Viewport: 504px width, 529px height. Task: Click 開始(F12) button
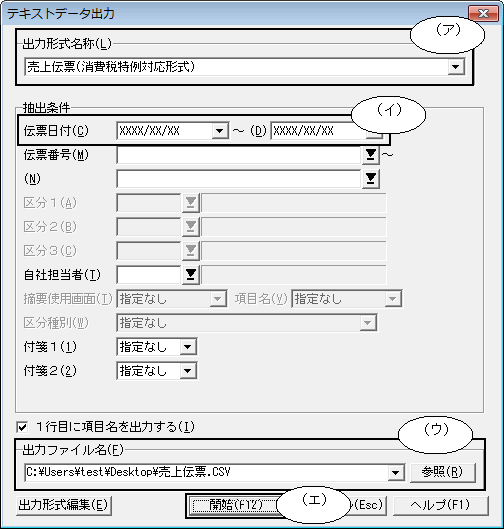pos(235,505)
